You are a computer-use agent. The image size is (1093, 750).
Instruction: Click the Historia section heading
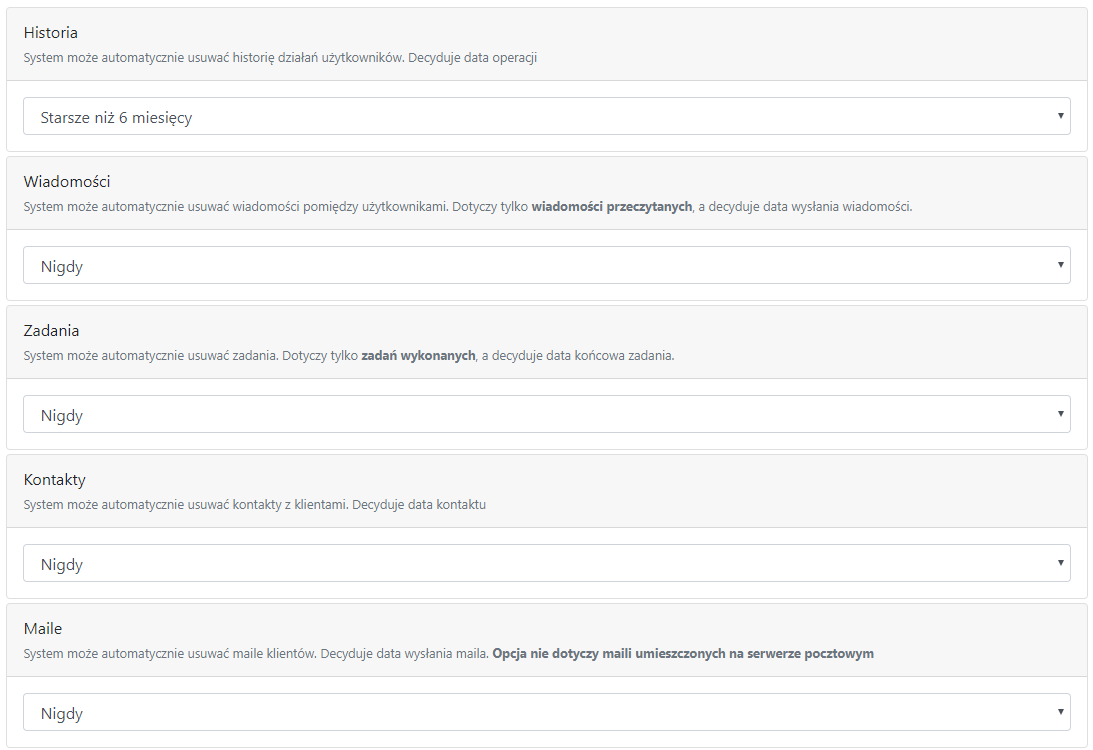(x=51, y=33)
